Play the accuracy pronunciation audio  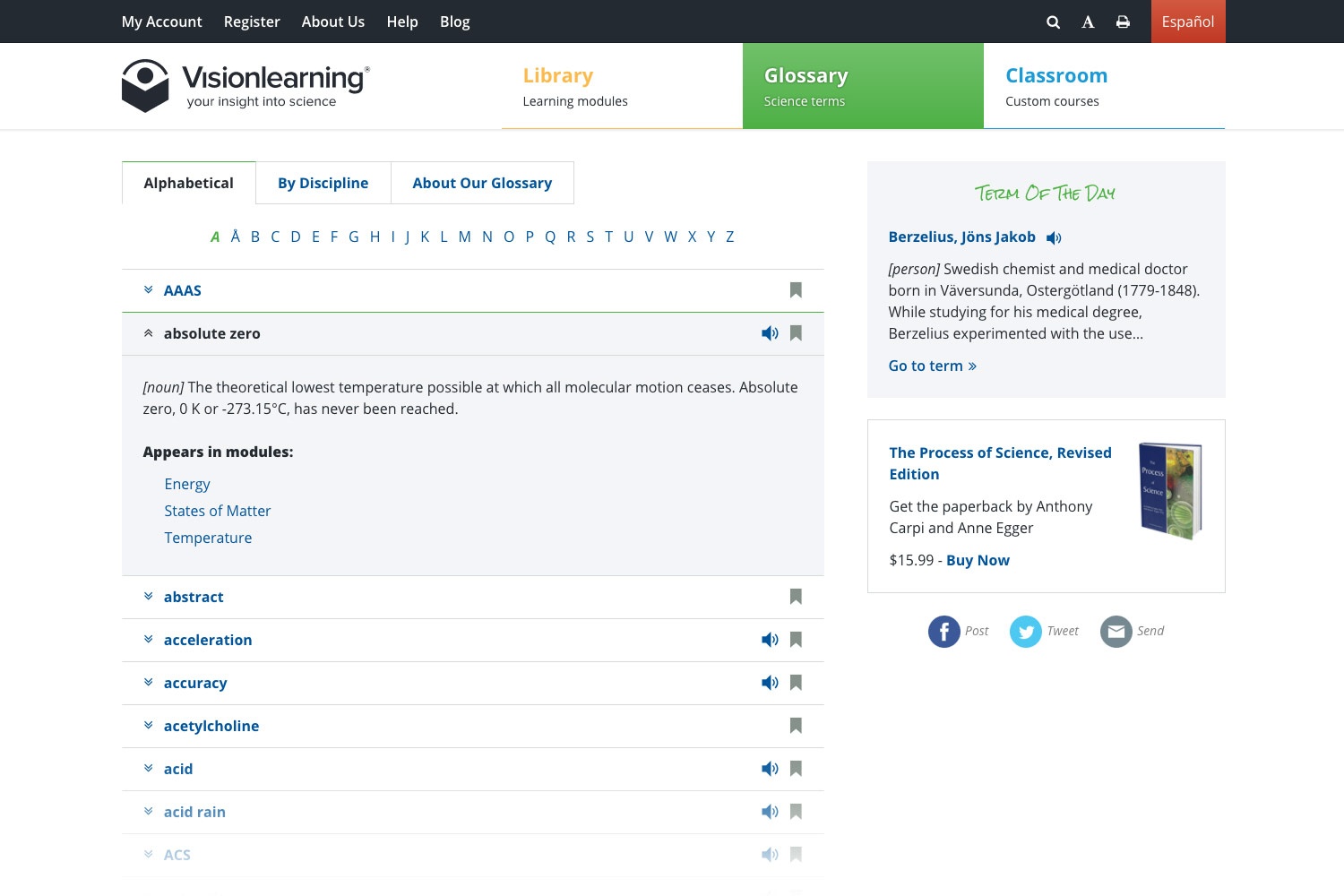770,683
